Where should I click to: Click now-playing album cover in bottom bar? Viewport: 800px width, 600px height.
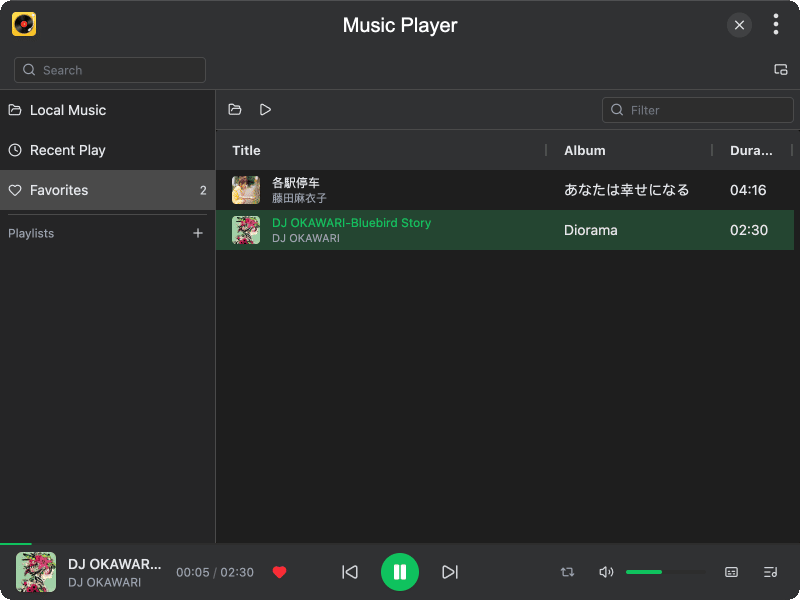(x=36, y=572)
